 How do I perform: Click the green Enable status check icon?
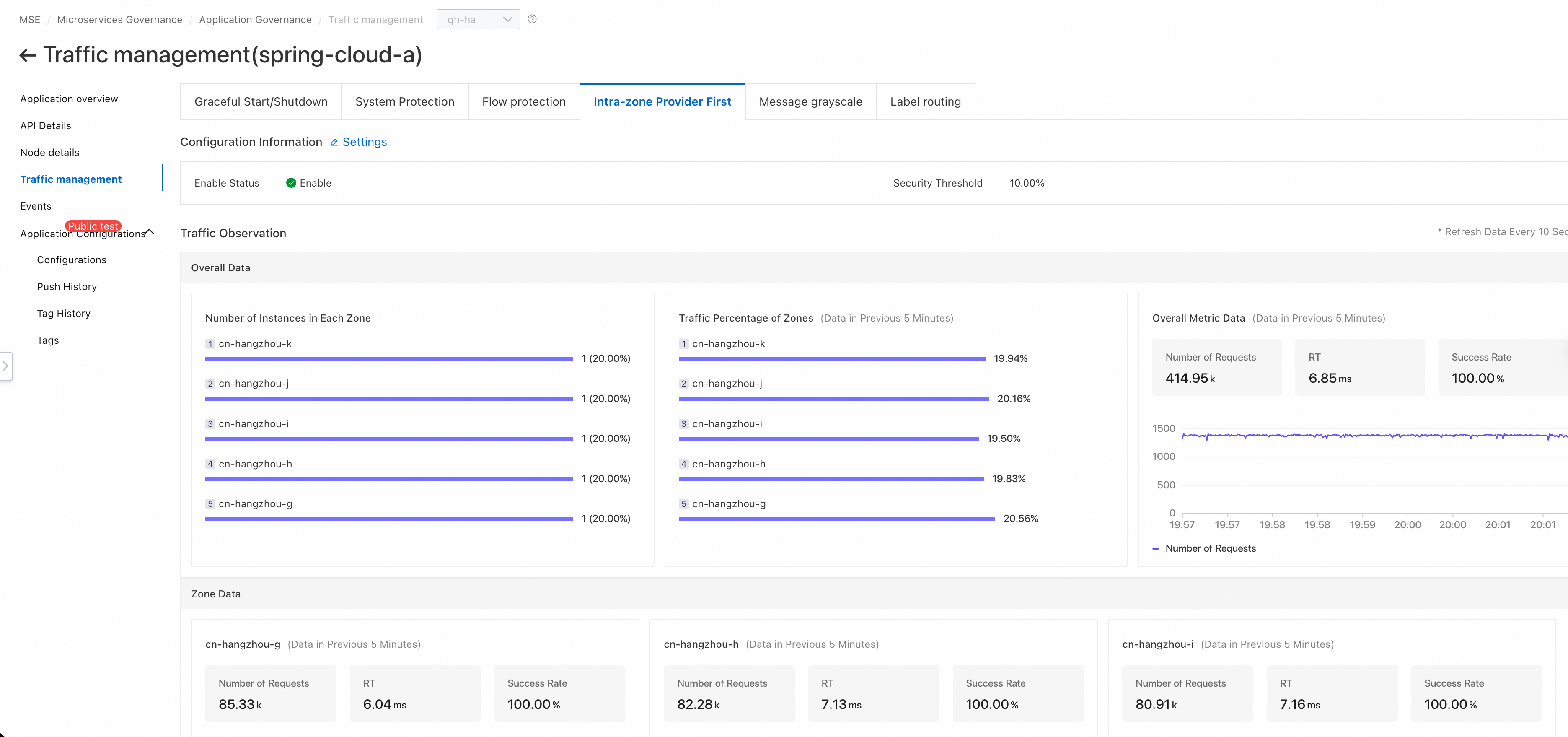click(291, 183)
